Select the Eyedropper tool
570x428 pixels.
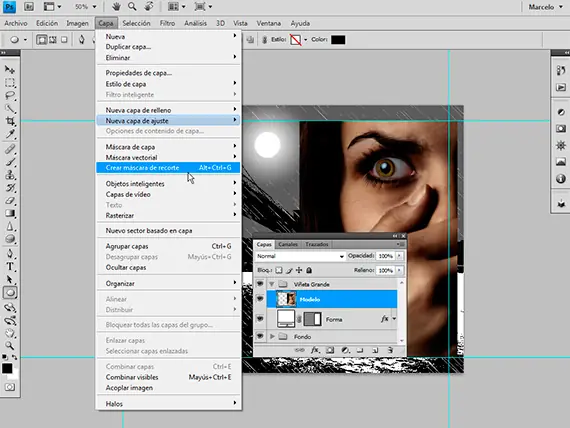(10, 134)
